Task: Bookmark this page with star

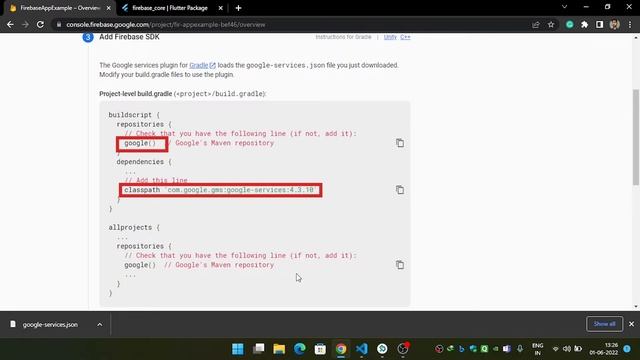Action: (x=551, y=24)
